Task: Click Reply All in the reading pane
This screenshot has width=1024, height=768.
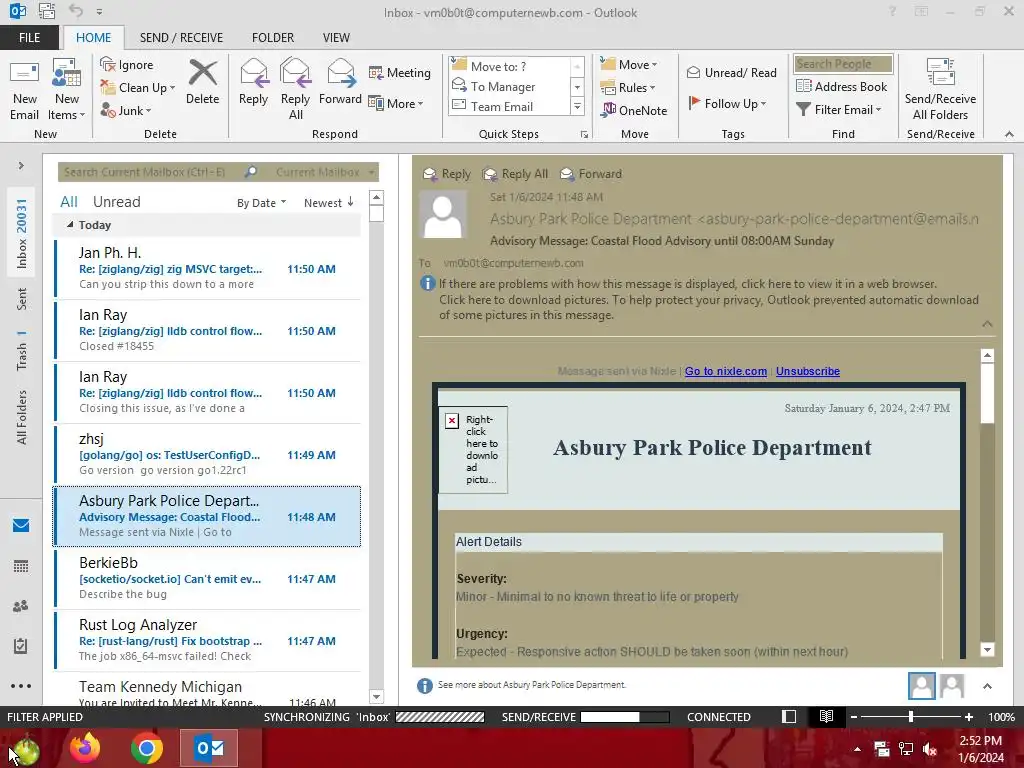Action: (x=515, y=174)
